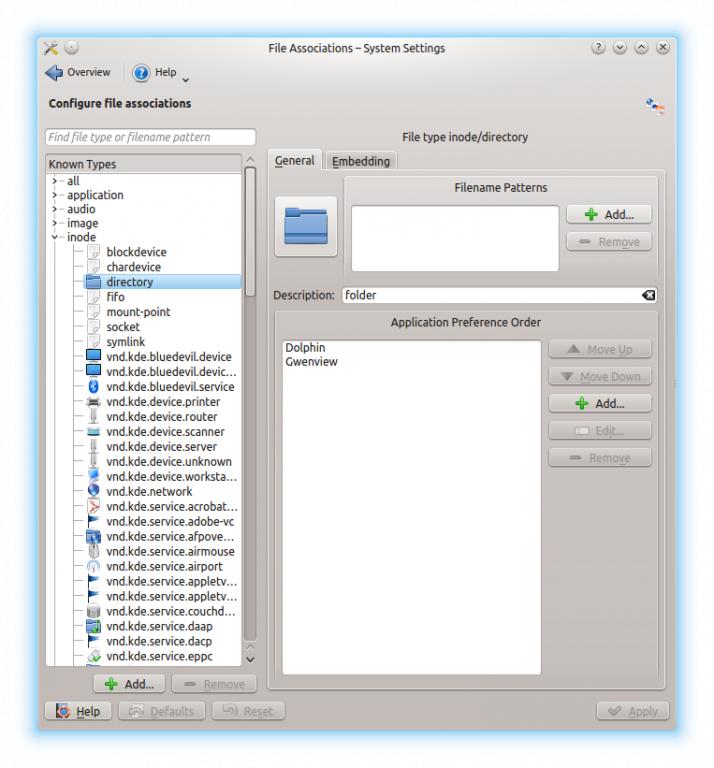This screenshot has width=714, height=768.
Task: Click the vnd.kde.device.workstation icon
Action: click(x=94, y=476)
